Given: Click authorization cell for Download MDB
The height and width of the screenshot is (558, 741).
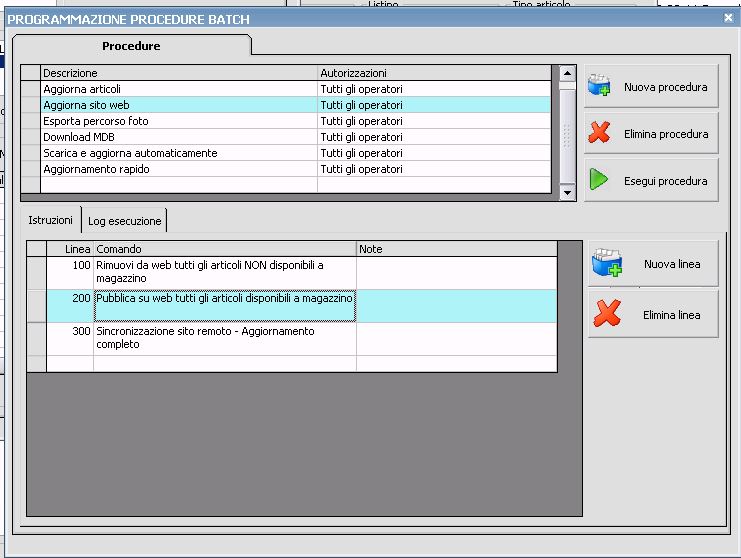Looking at the screenshot, I should click(x=434, y=137).
